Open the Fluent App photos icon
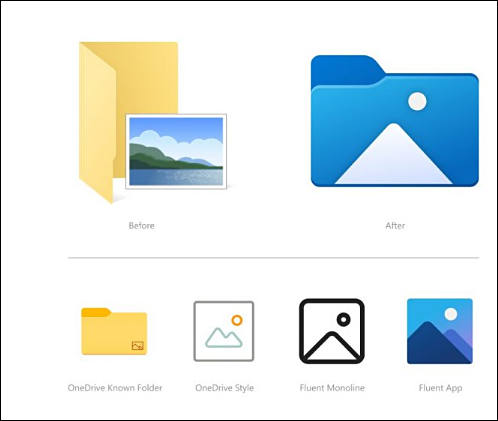This screenshot has width=498, height=421. pyautogui.click(x=440, y=331)
